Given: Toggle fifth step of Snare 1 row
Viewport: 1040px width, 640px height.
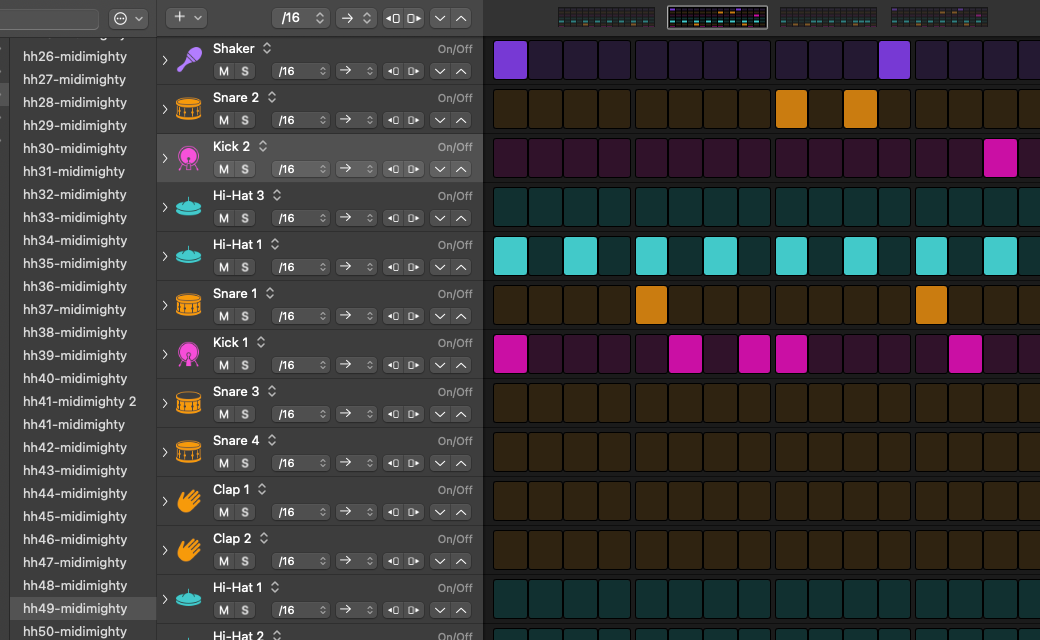Looking at the screenshot, I should 651,304.
